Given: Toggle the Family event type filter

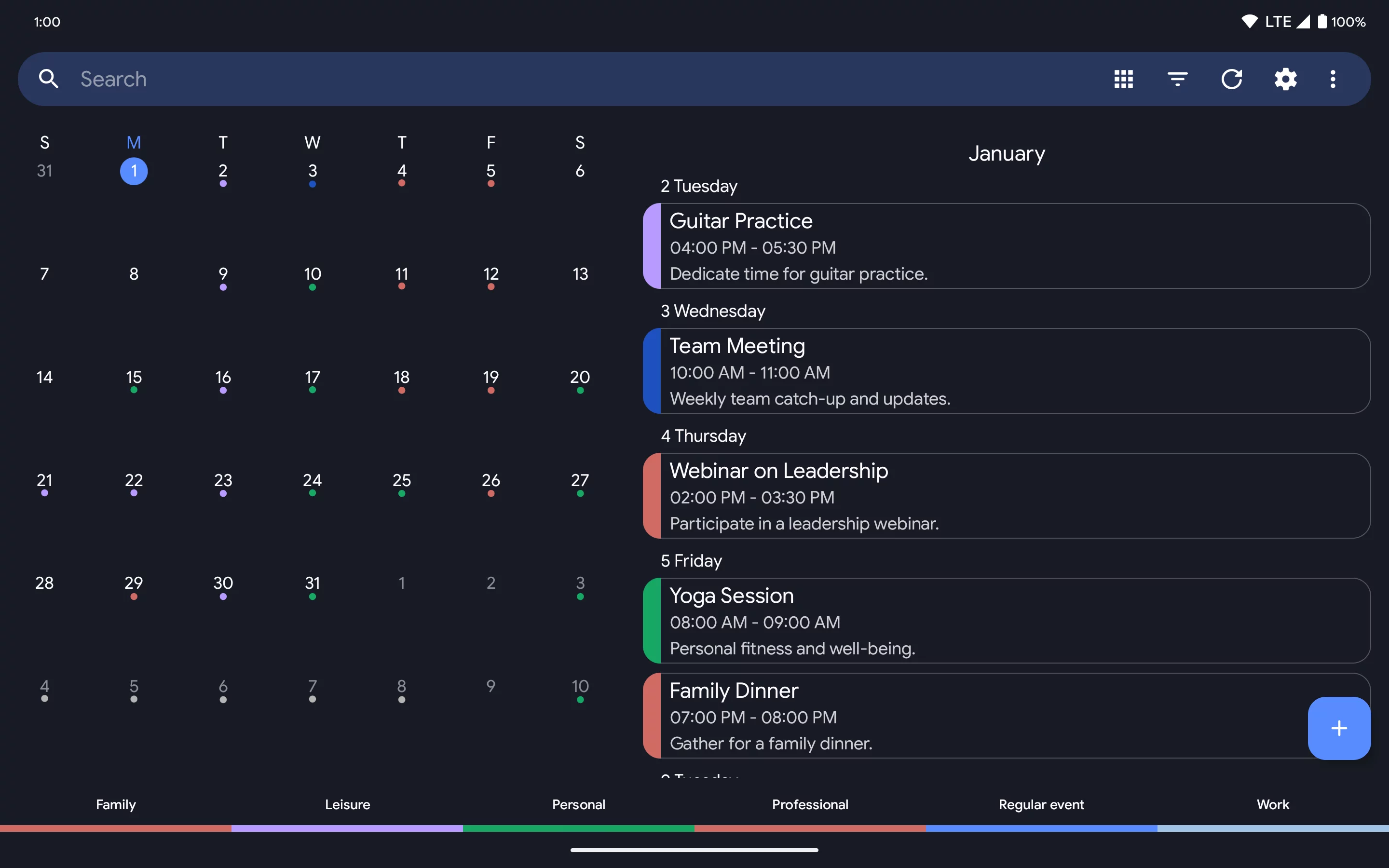Looking at the screenshot, I should [x=115, y=804].
